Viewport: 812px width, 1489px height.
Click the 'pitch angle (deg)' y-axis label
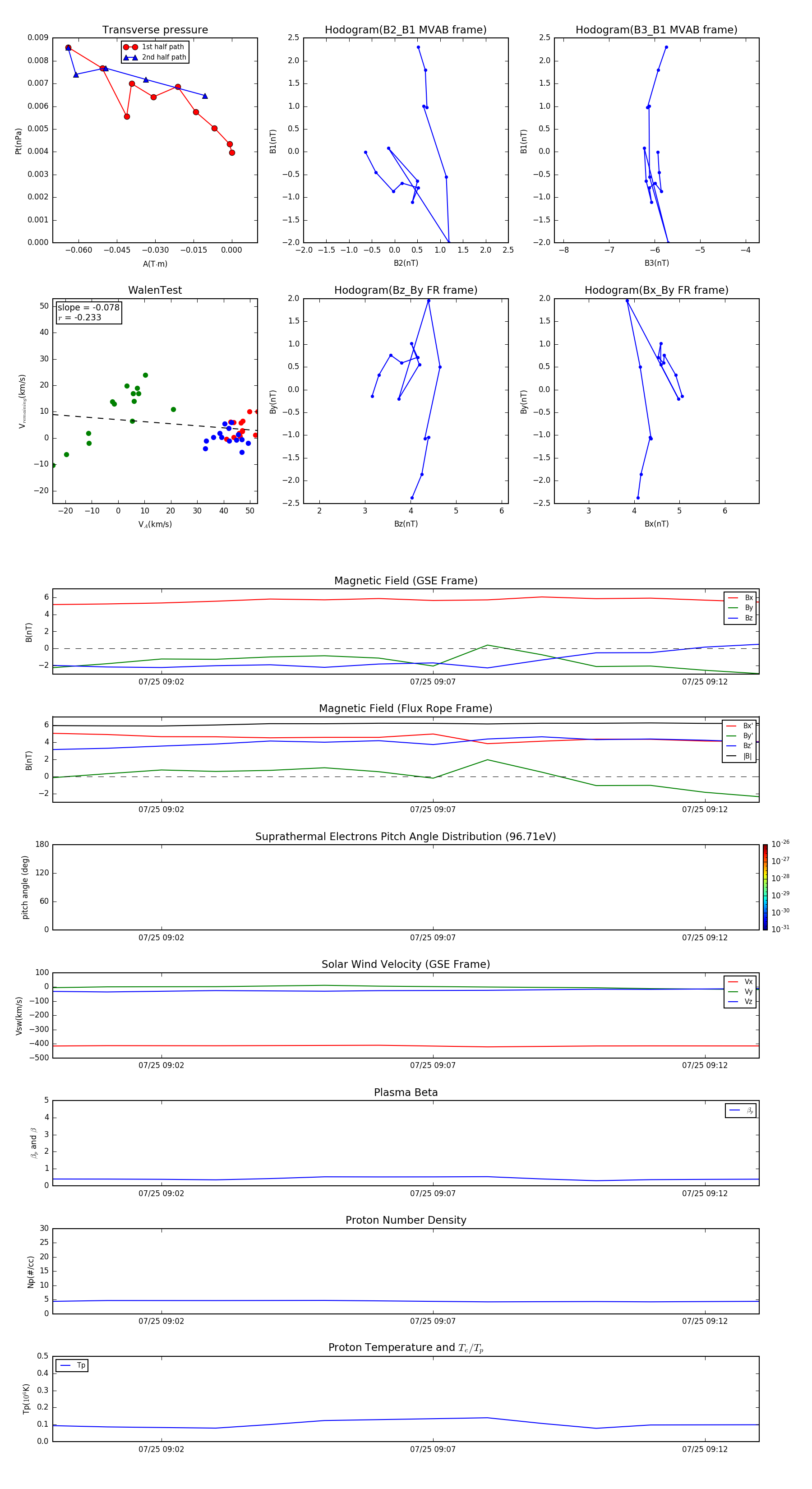[25, 887]
